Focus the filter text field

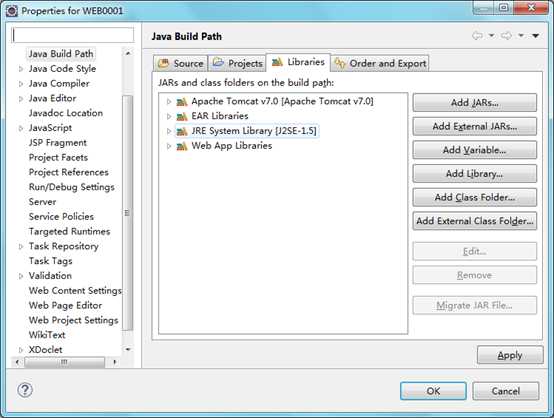pos(73,35)
